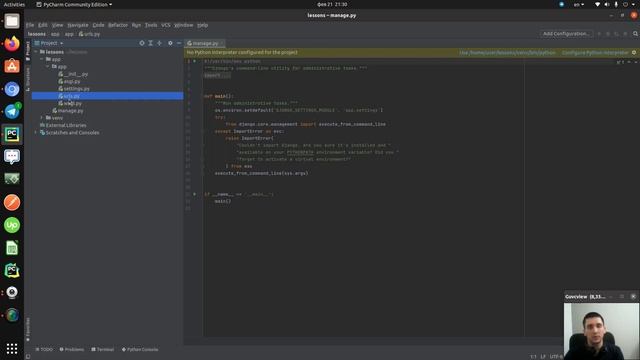Toggle the Structure vertical tool window tab
Viewport: 640px width, 360px height.
coord(28,79)
